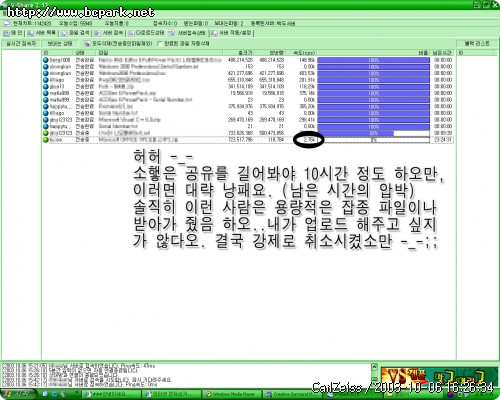Sort by the 총크기 column header
Viewport: 500px width, 400px height.
[x=238, y=53]
